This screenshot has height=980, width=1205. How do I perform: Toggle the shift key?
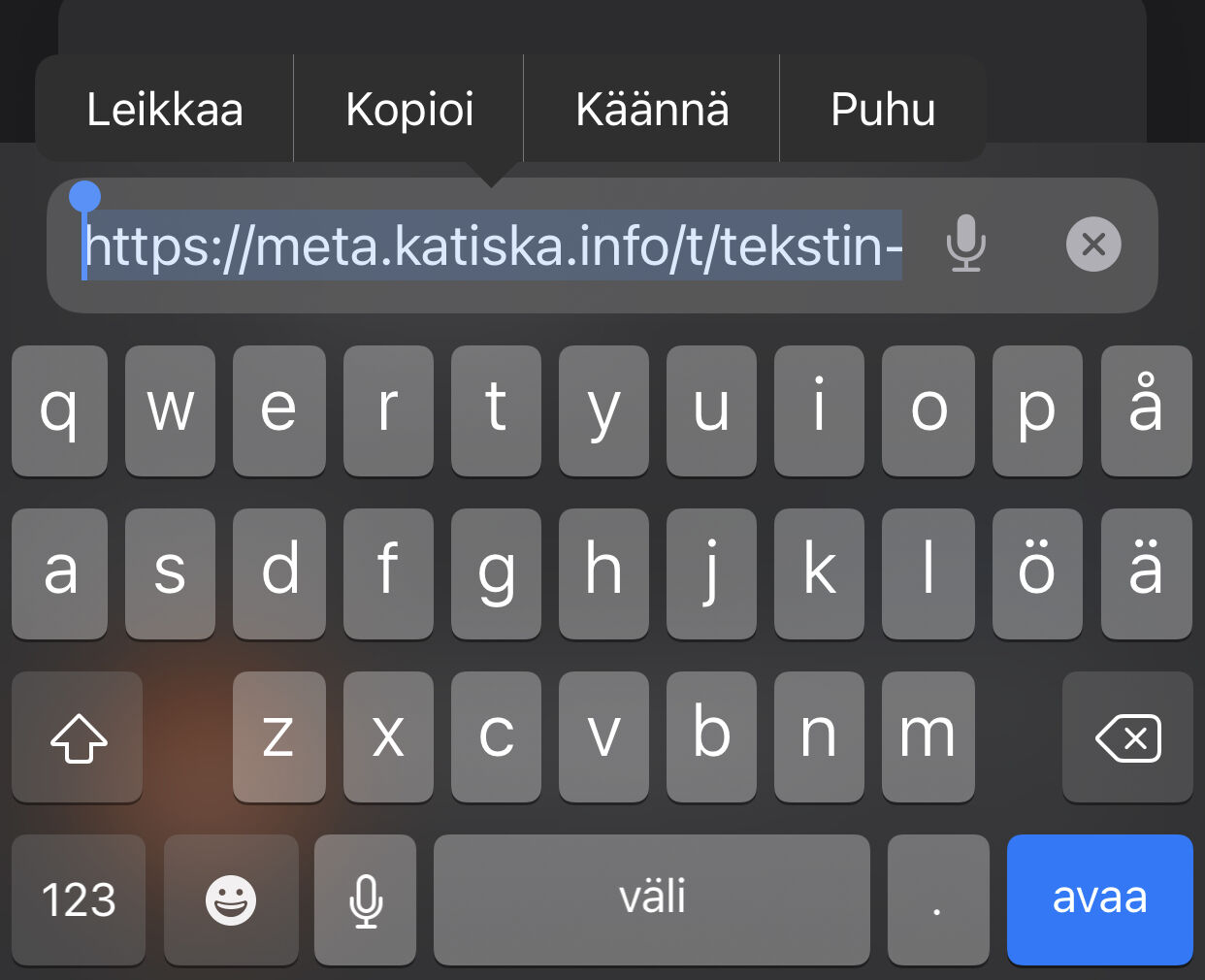78,738
